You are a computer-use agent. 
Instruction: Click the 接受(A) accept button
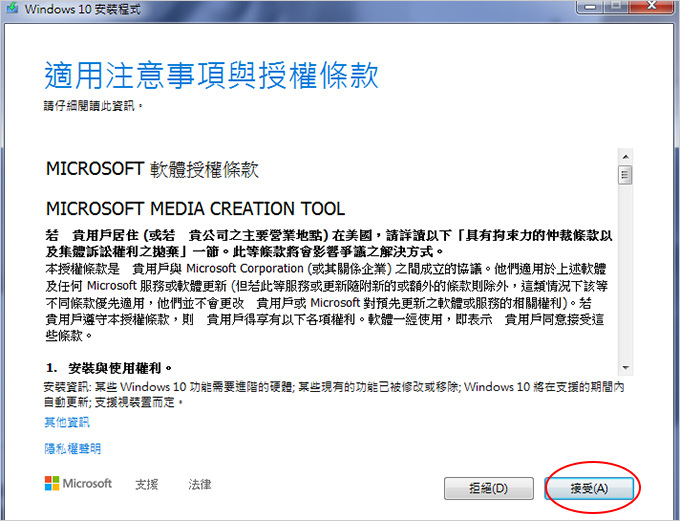pos(589,488)
